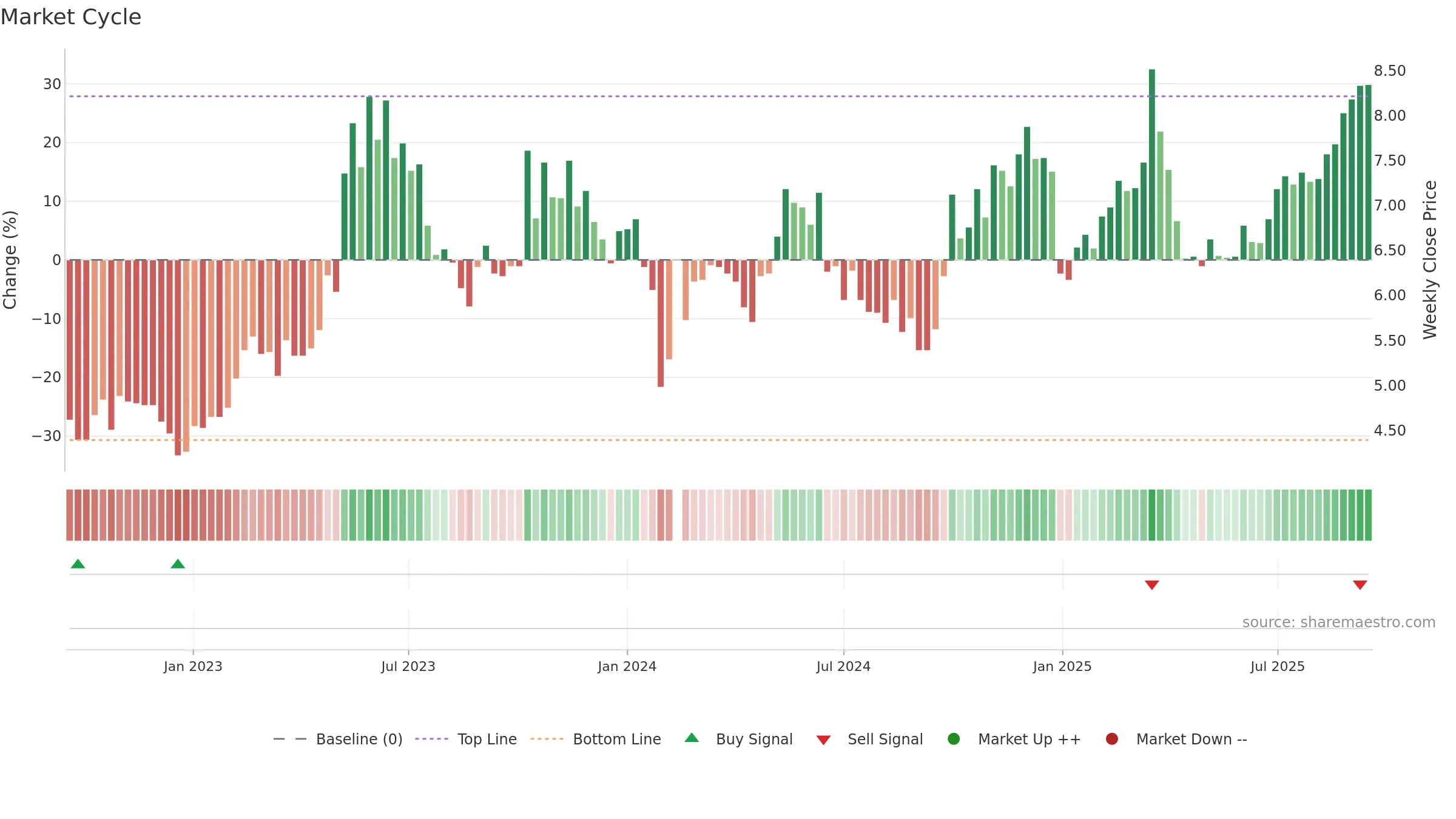Toggle the Top Line legend entry
The image size is (1456, 819).
click(466, 739)
